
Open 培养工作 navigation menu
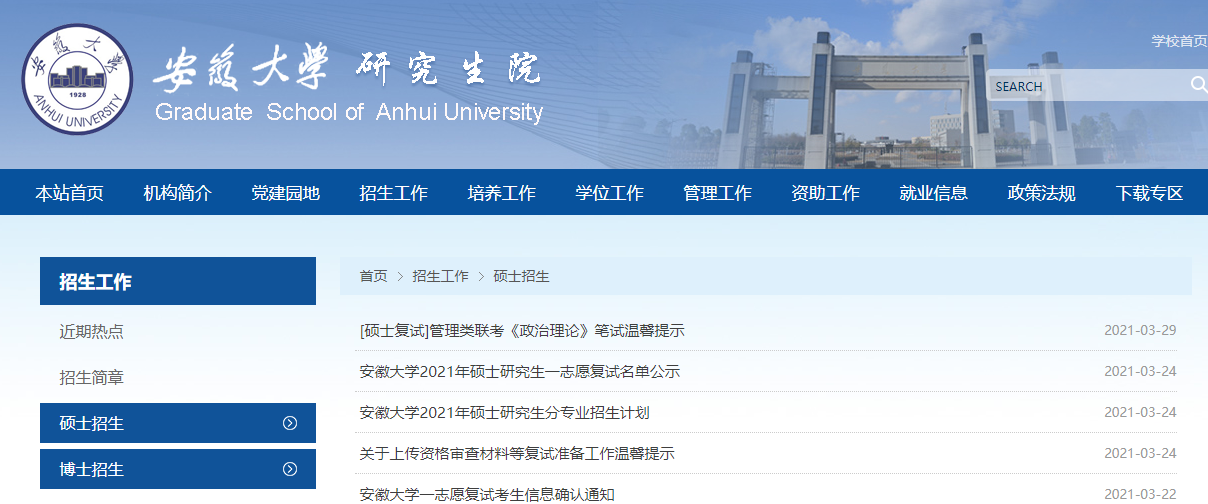(x=501, y=193)
